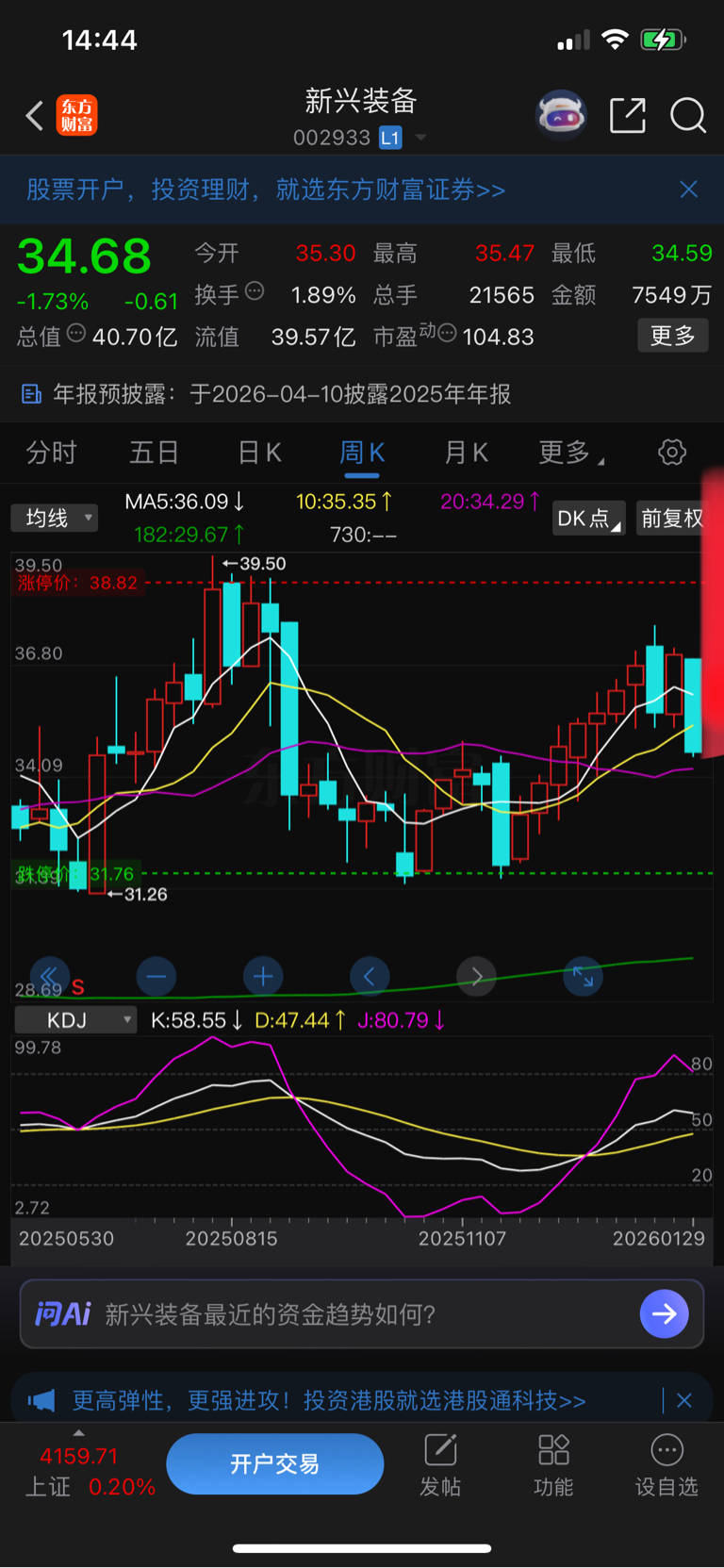Tap the K:58.55 value
Screen dimensions: 724x1568
197,1020
